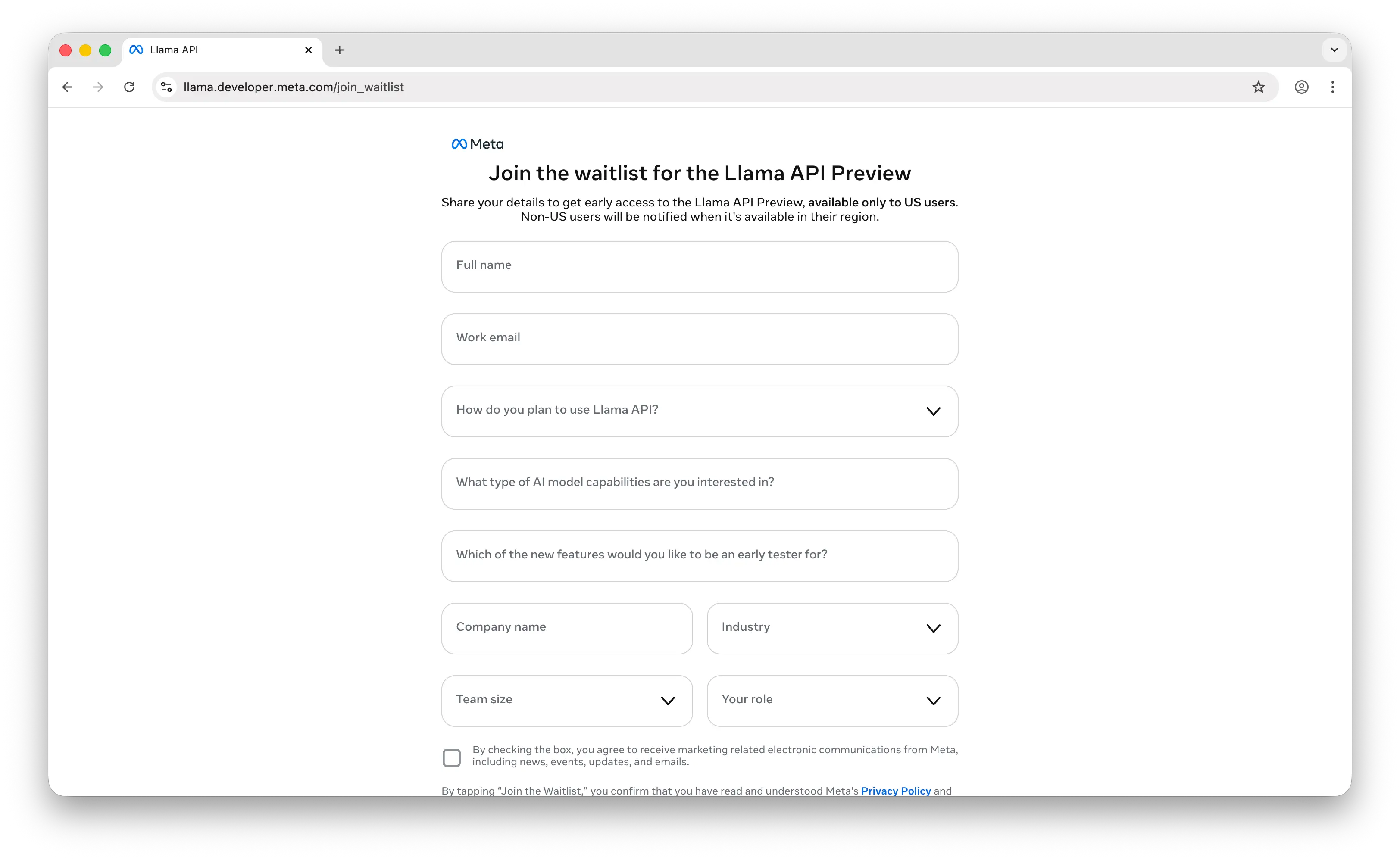Viewport: 1400px width, 860px height.
Task: Click the Work email input field
Action: [699, 338]
